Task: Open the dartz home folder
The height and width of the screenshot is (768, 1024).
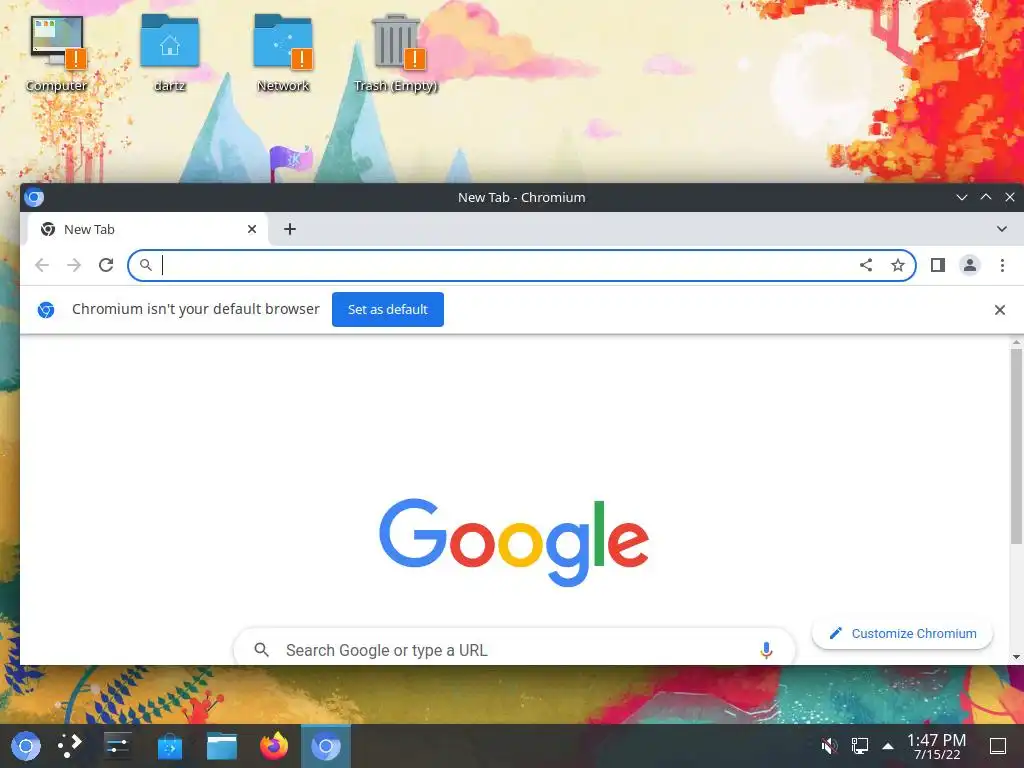Action: pos(170,54)
